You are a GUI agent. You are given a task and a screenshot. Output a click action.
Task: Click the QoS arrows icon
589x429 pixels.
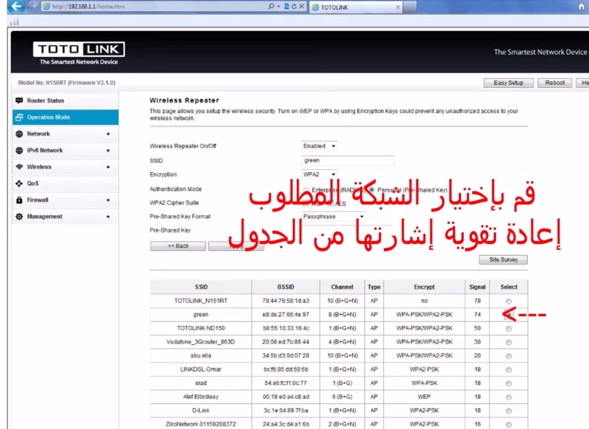point(19,183)
